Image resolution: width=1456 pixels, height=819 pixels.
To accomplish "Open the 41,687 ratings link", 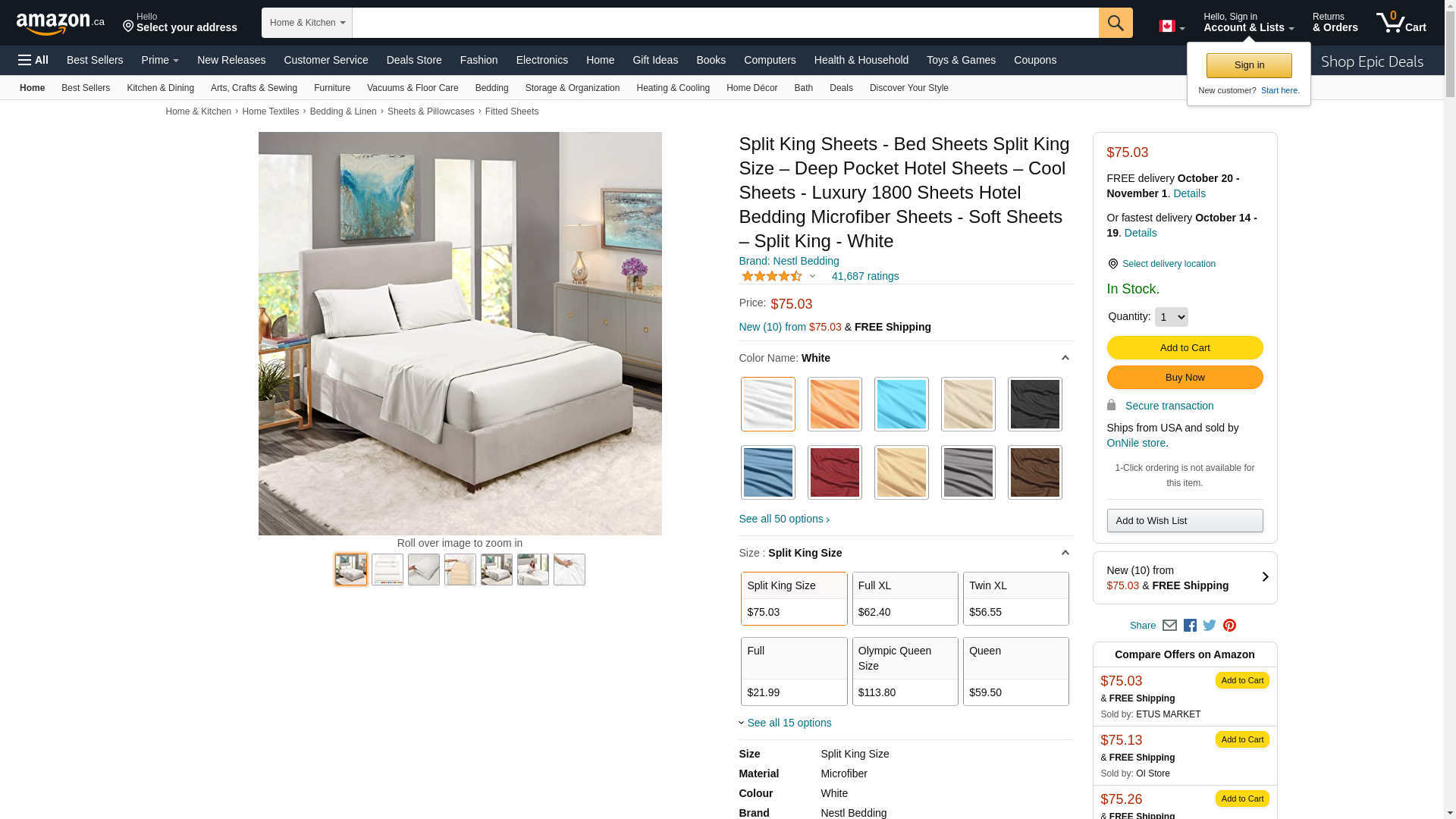I will coord(864,276).
